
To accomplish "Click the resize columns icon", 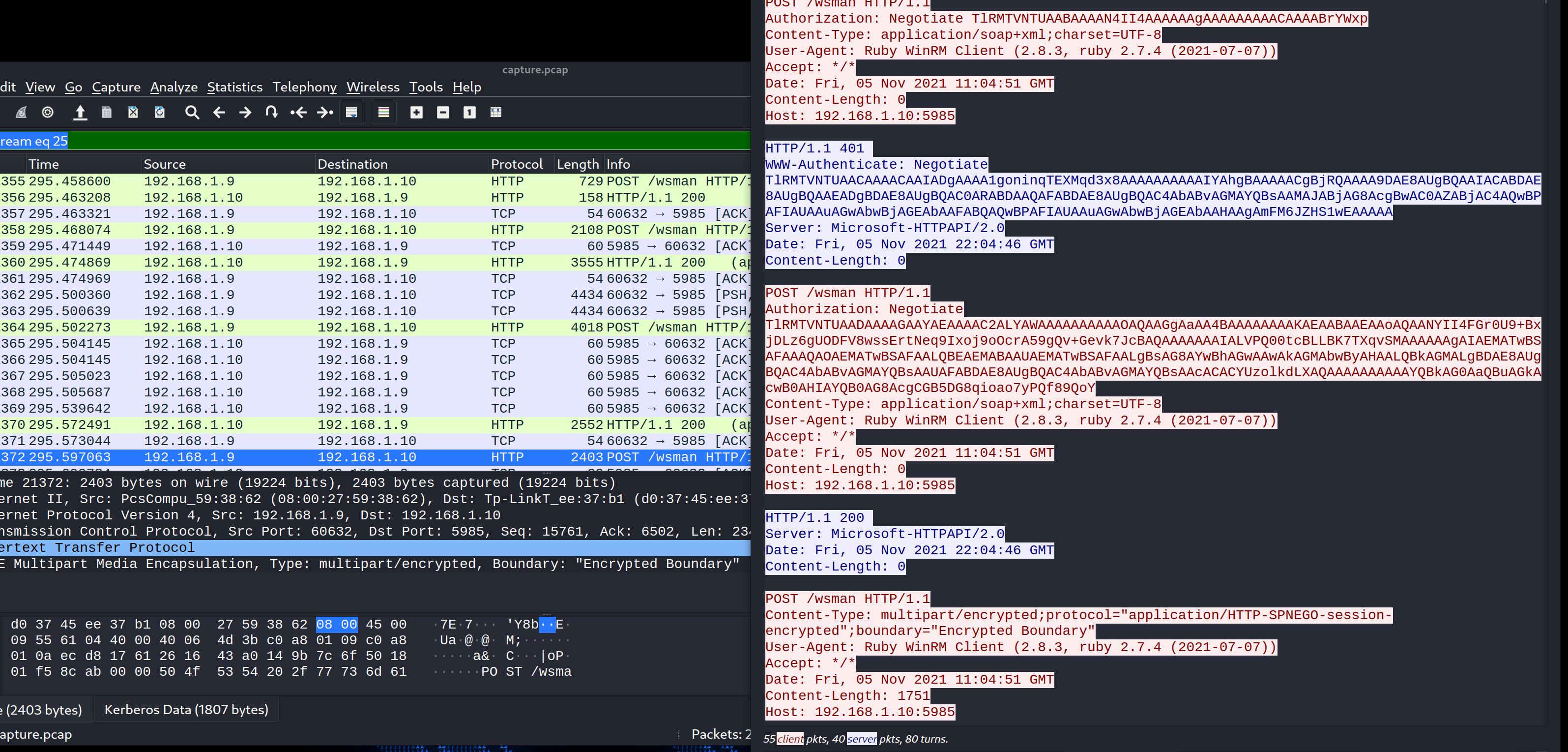I will 495,112.
